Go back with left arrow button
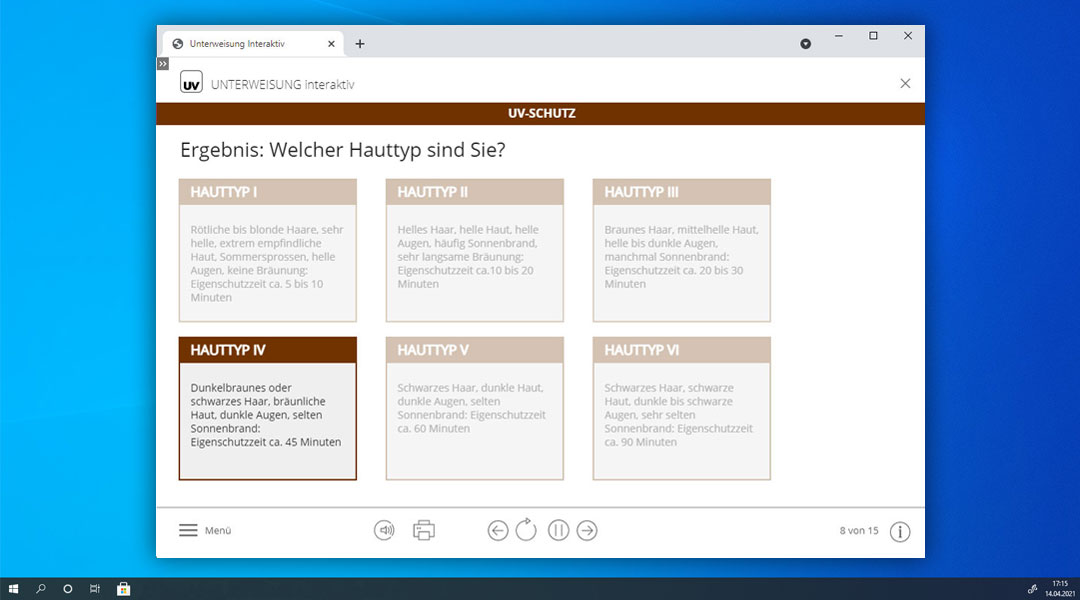Image resolution: width=1080 pixels, height=600 pixels. click(x=498, y=530)
